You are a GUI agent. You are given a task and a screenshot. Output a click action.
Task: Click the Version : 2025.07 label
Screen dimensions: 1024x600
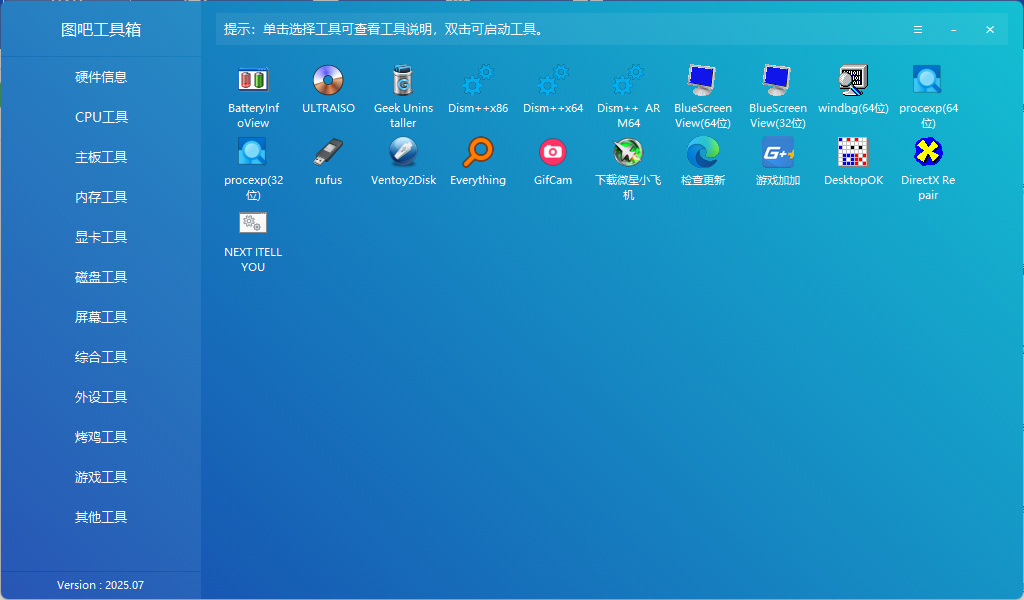coord(101,585)
